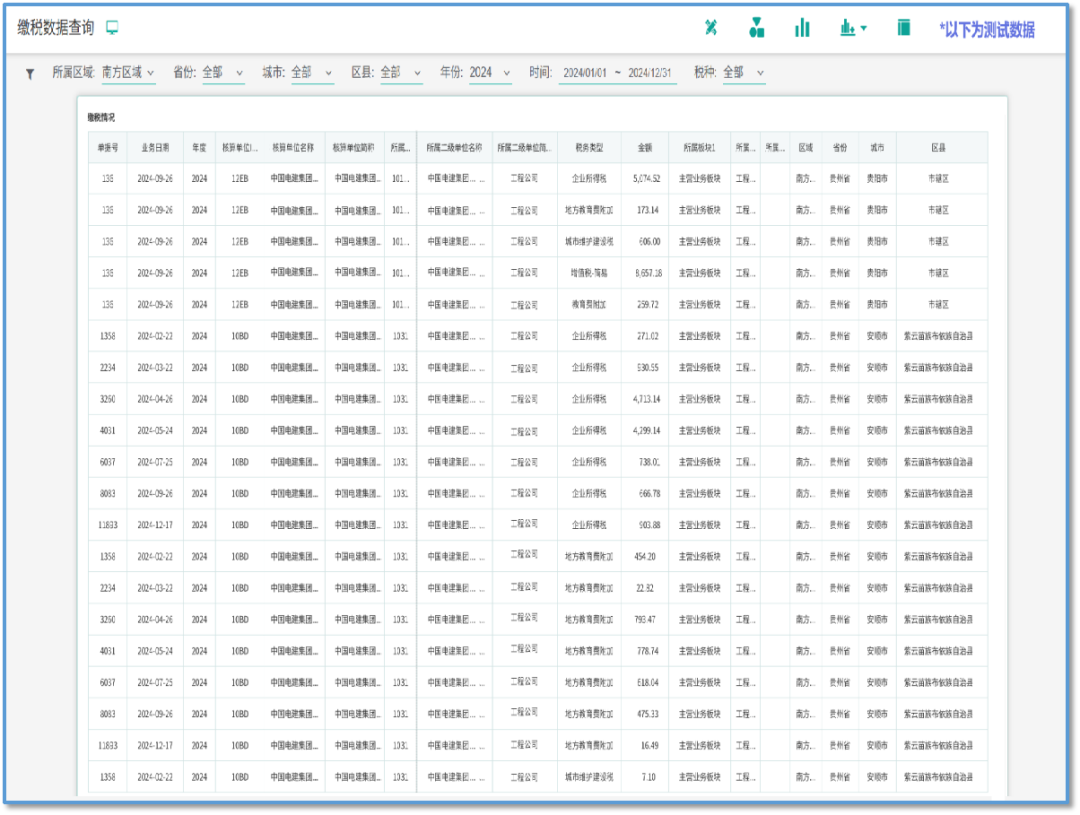1080x815 pixels.
Task: Select the amount cell 793.47
Action: click(645, 619)
